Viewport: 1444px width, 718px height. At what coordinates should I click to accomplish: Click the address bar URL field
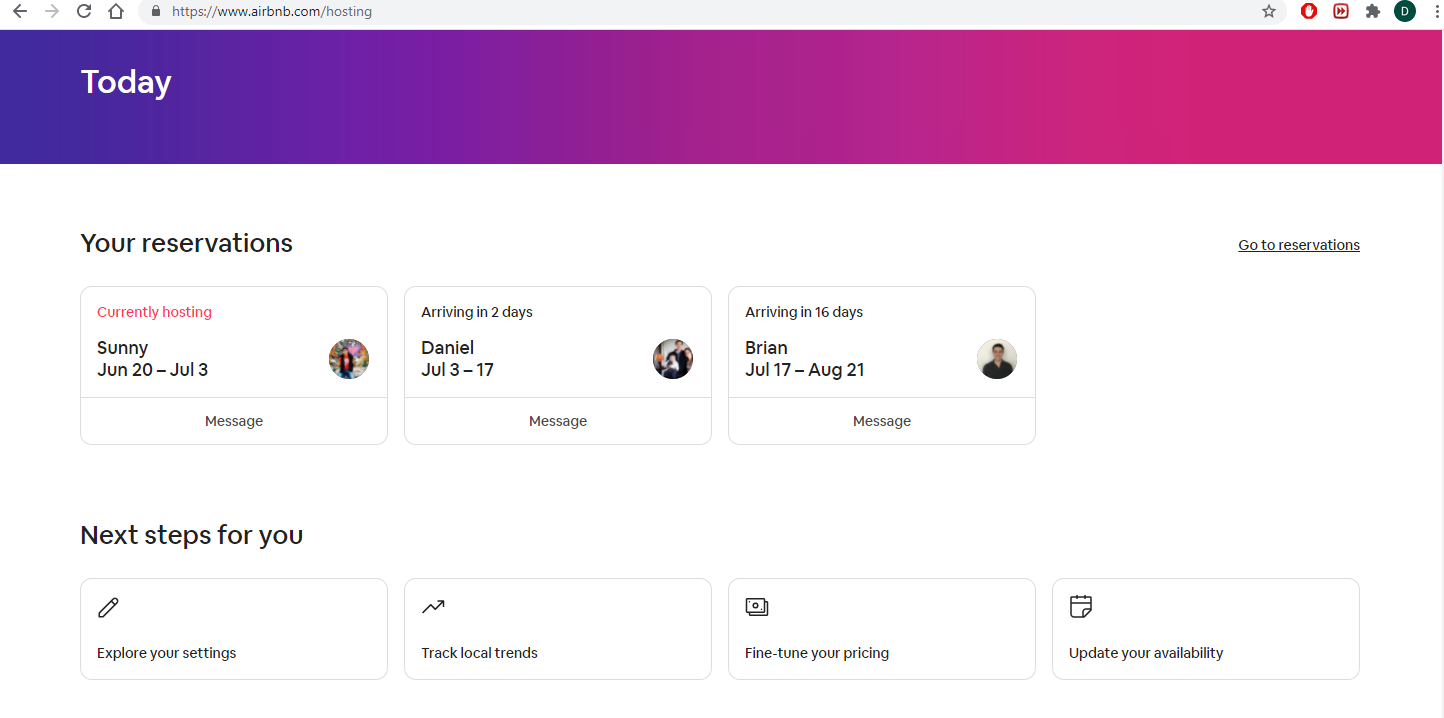[700, 12]
